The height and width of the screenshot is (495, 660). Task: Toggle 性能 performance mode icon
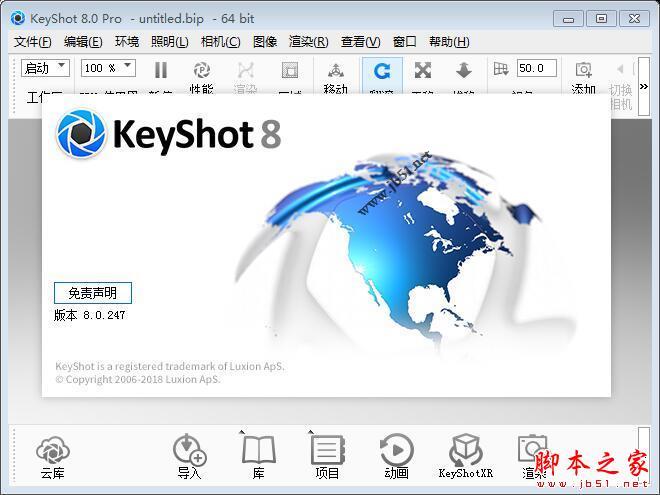coord(202,70)
